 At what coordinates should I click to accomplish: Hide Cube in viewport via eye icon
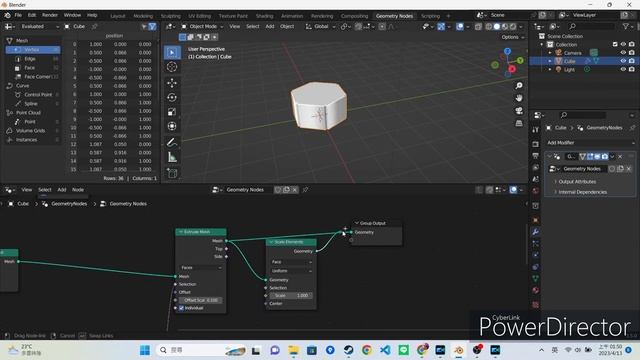[x=623, y=61]
